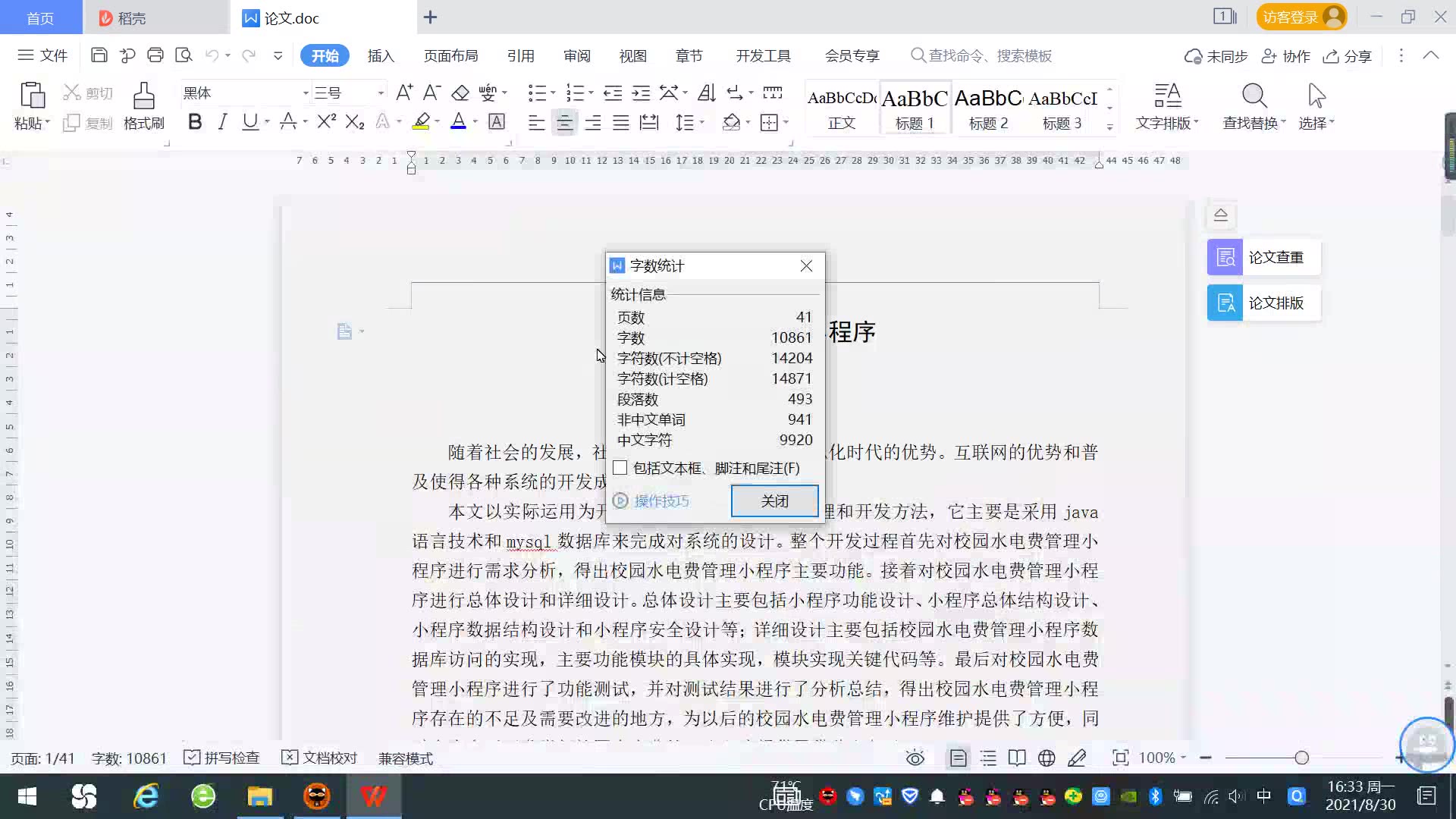Open 操作技巧 link in dialog
The width and height of the screenshot is (1456, 819).
point(651,501)
